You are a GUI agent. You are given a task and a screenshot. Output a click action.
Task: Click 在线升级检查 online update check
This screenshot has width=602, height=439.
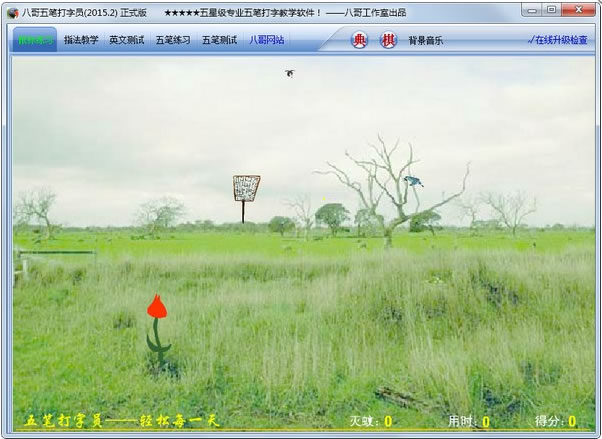click(558, 41)
